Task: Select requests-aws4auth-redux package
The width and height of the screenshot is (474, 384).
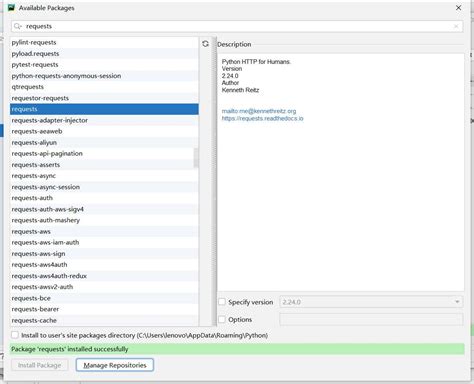Action: [x=104, y=276]
